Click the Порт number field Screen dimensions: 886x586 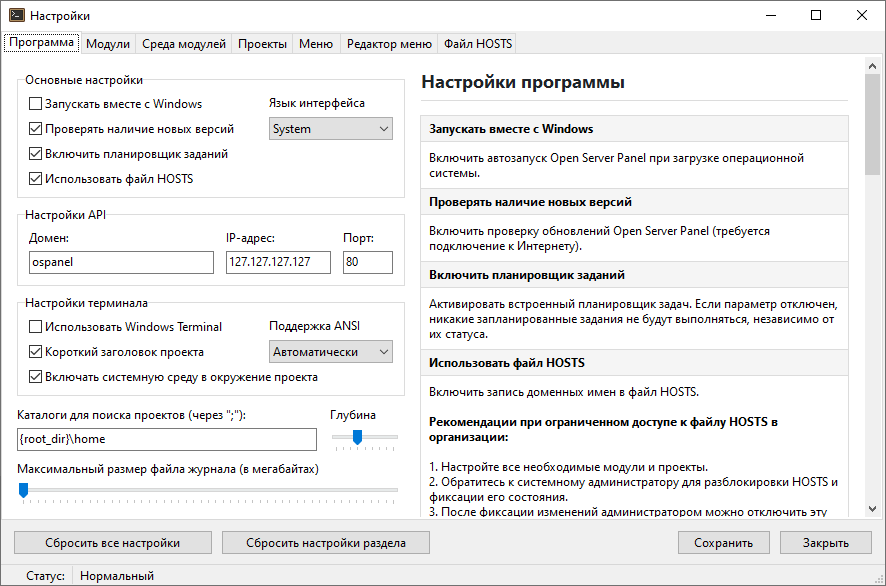pyautogui.click(x=367, y=262)
